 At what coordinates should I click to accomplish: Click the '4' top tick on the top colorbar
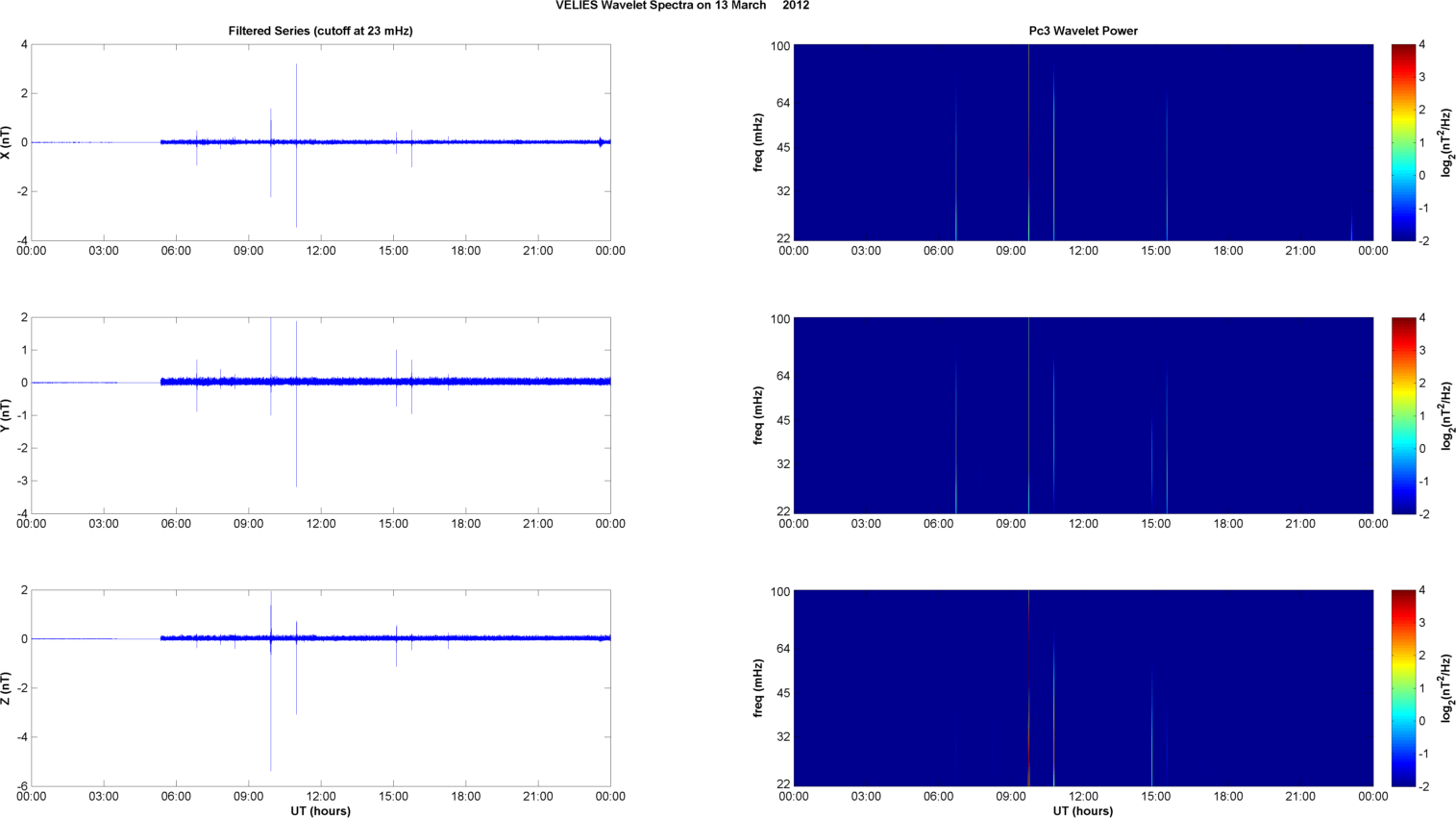coord(1422,45)
